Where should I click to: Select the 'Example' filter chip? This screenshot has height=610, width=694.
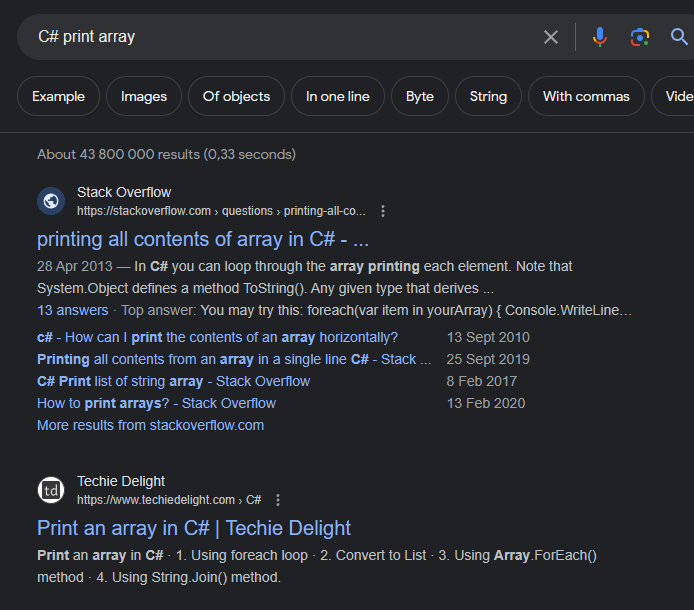coord(58,96)
